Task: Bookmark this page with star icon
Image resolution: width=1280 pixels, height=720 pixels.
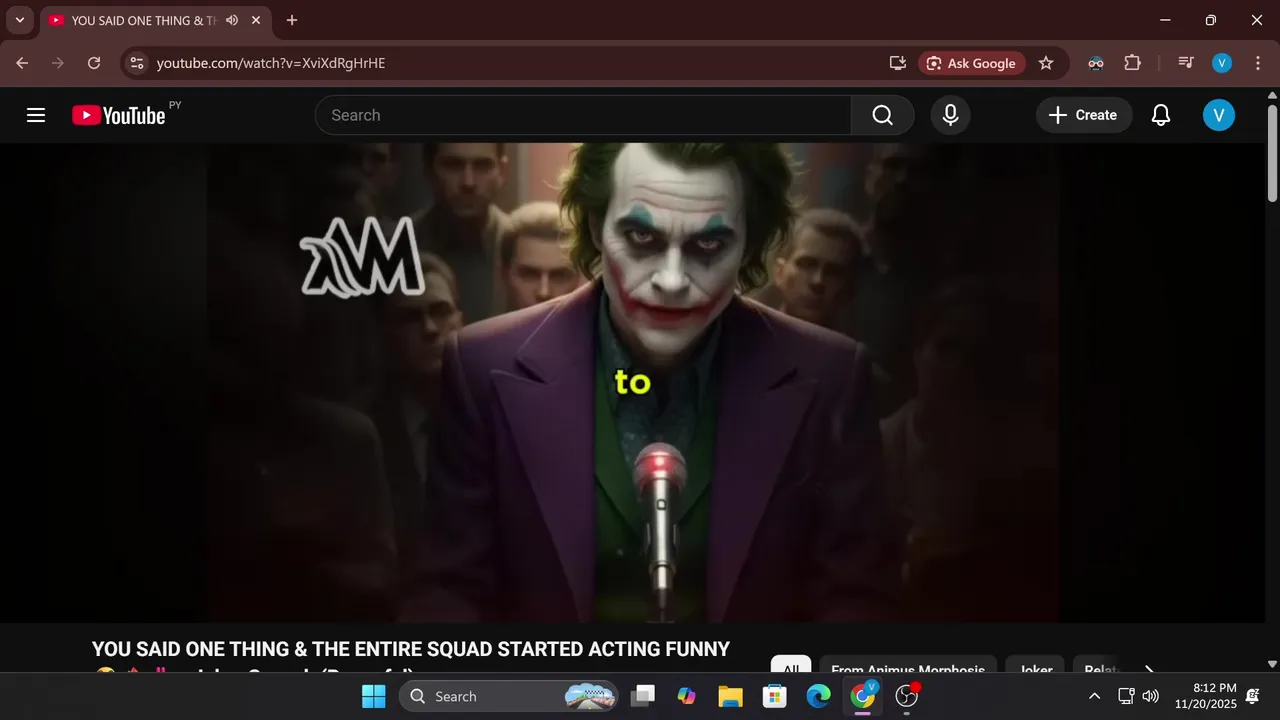Action: (1046, 63)
